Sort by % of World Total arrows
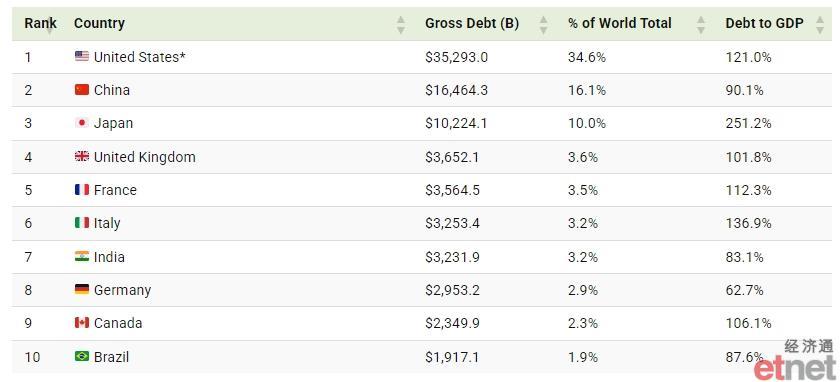Viewport: 840px width, 382px height. (701, 25)
